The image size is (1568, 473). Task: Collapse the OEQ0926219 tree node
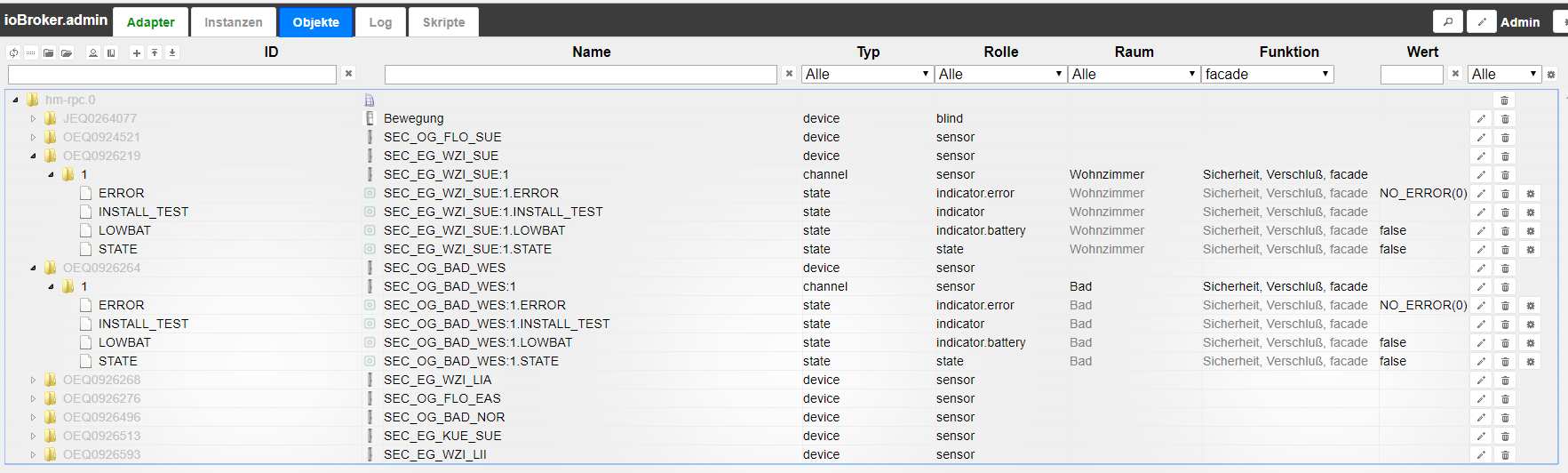tap(34, 156)
